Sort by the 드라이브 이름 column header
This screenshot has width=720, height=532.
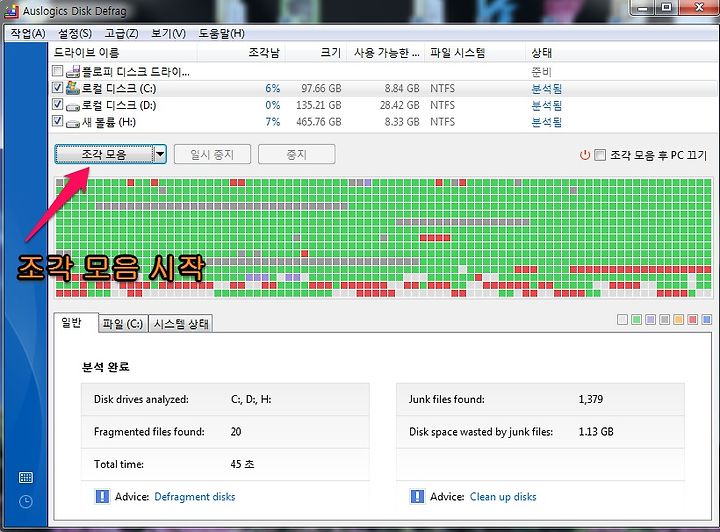tap(123, 53)
